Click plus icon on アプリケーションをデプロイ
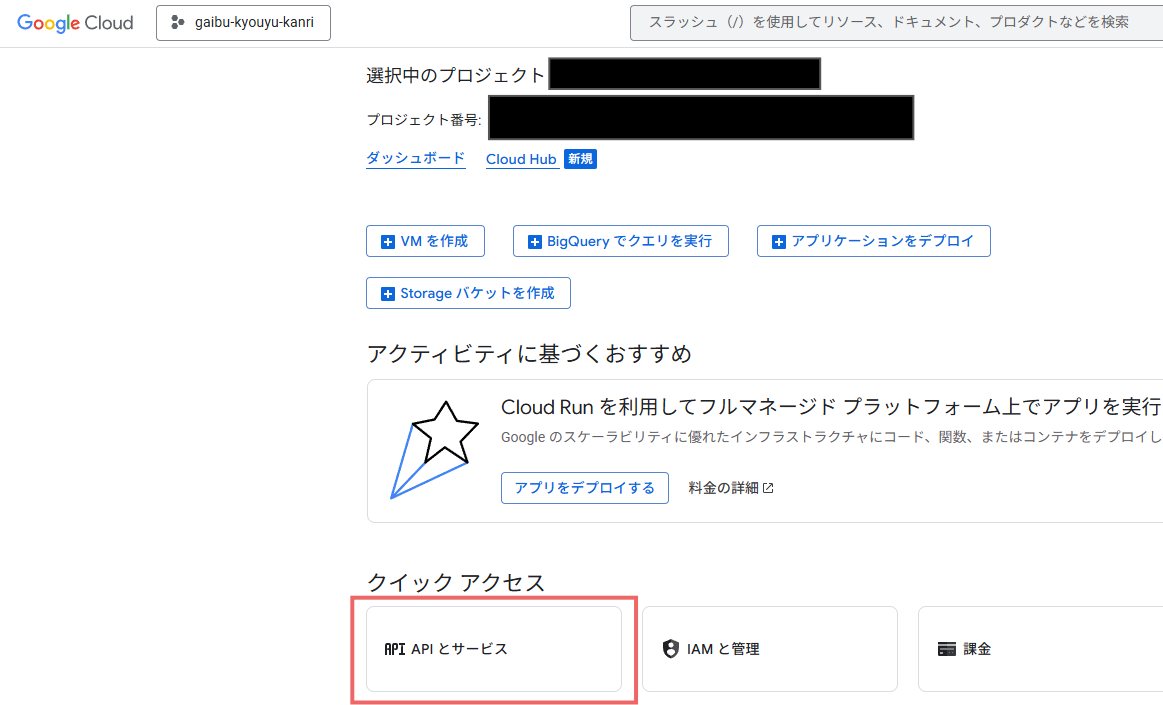This screenshot has height=705, width=1163. [778, 241]
